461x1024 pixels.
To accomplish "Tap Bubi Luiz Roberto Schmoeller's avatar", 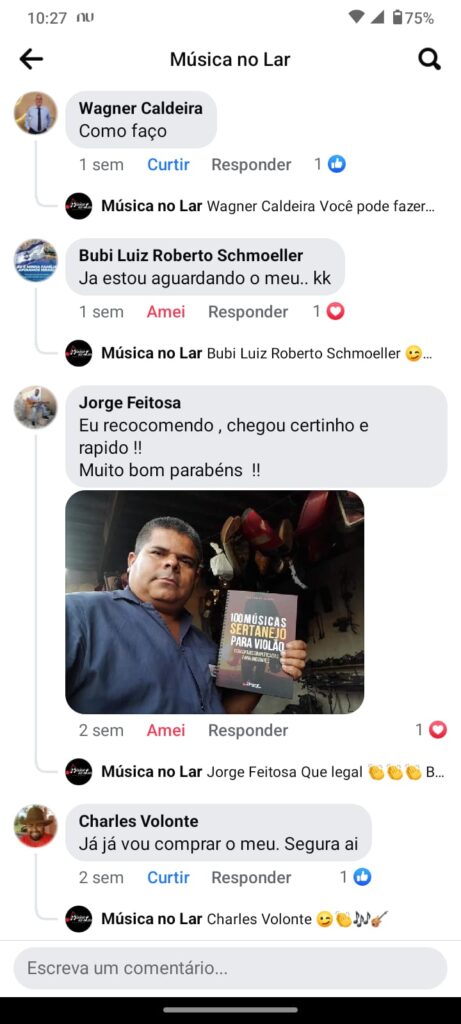I will pyautogui.click(x=35, y=260).
